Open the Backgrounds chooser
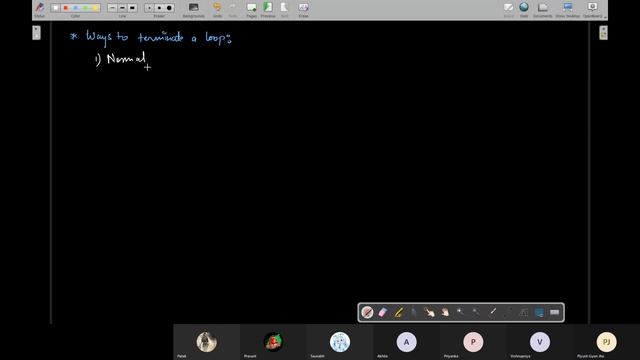640x360 pixels. (x=193, y=9)
